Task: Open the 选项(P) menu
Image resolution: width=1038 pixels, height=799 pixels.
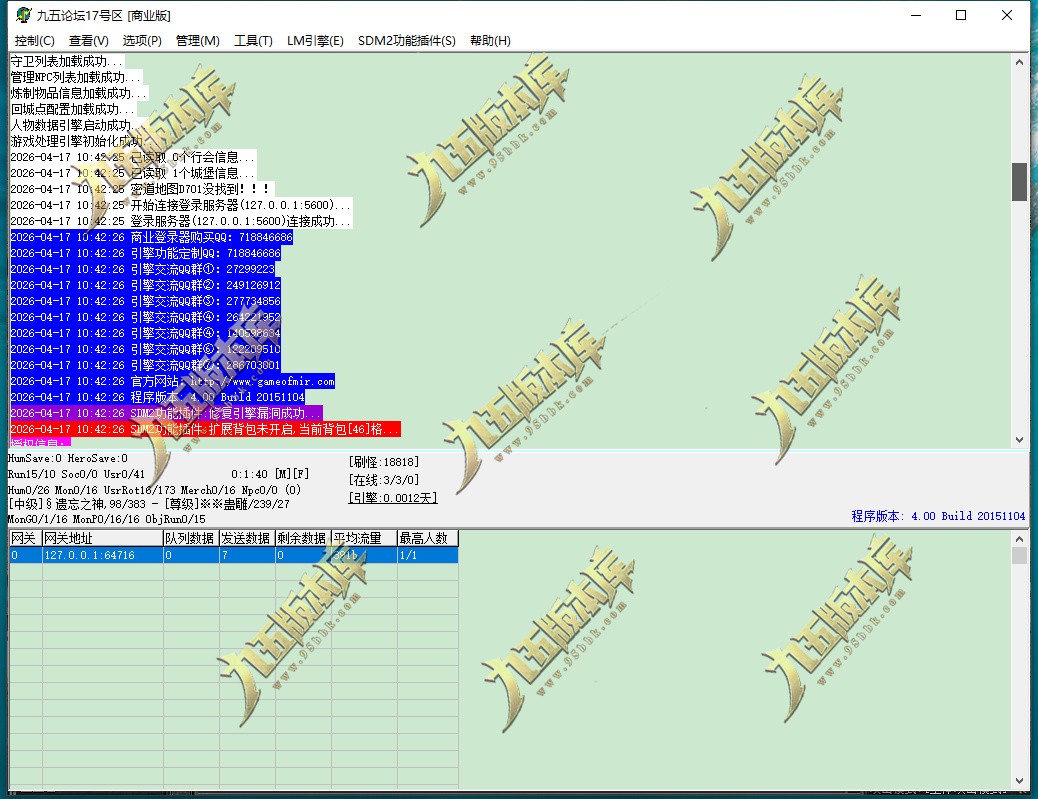Action: tap(142, 40)
